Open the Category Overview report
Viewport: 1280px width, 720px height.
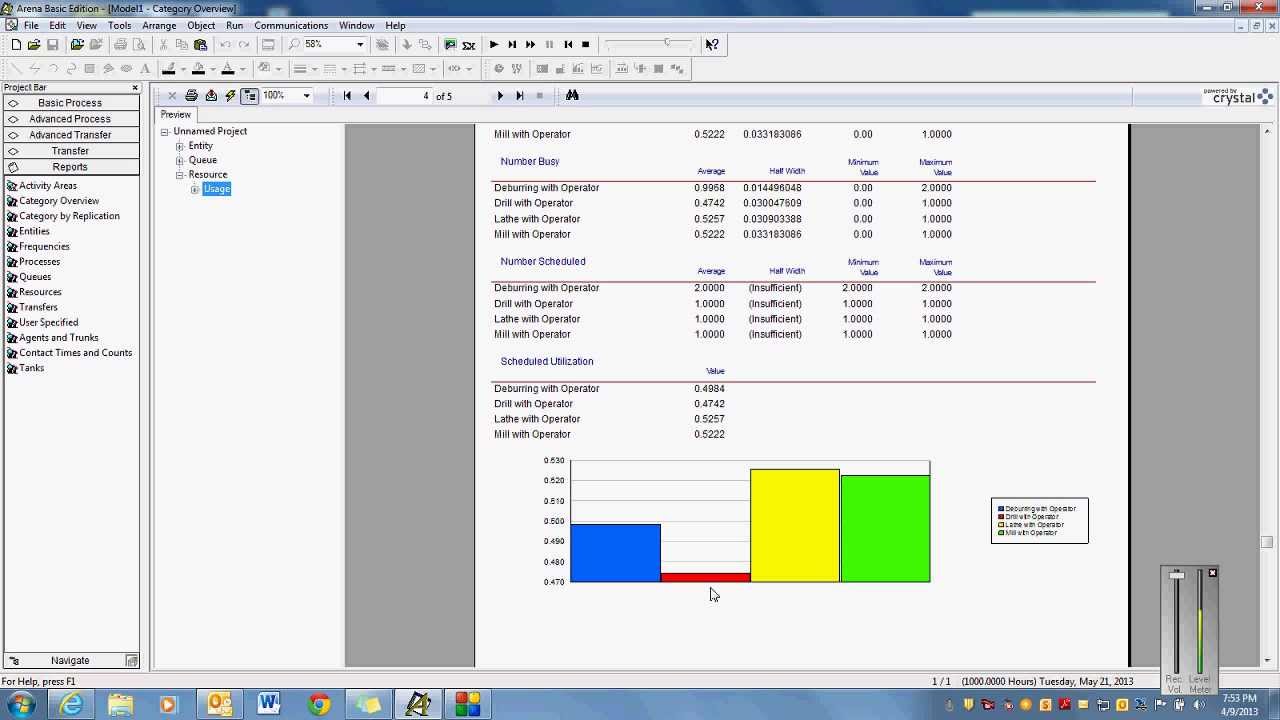click(x=53, y=201)
